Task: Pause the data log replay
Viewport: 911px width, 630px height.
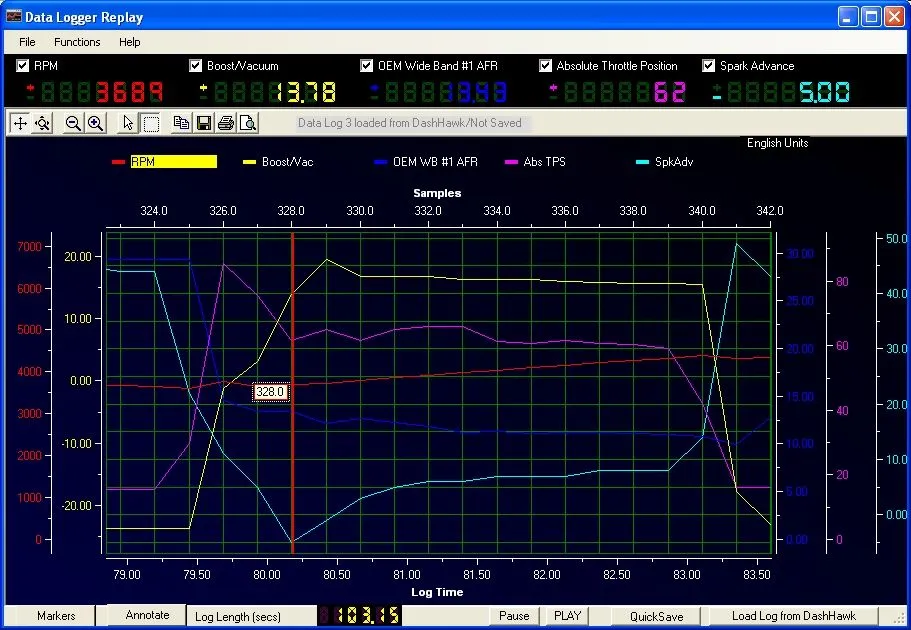Action: 513,615
